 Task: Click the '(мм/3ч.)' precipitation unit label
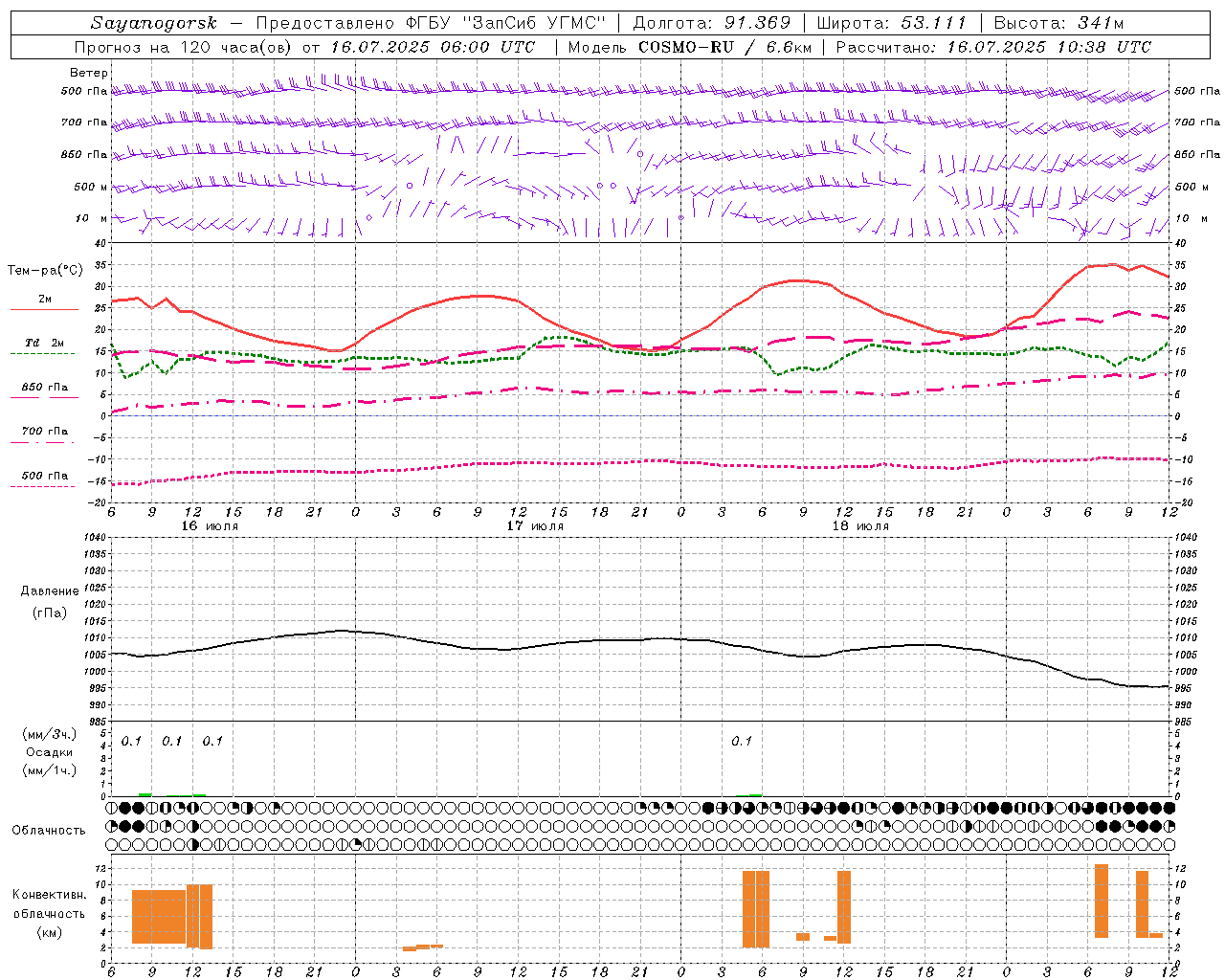pos(50,734)
